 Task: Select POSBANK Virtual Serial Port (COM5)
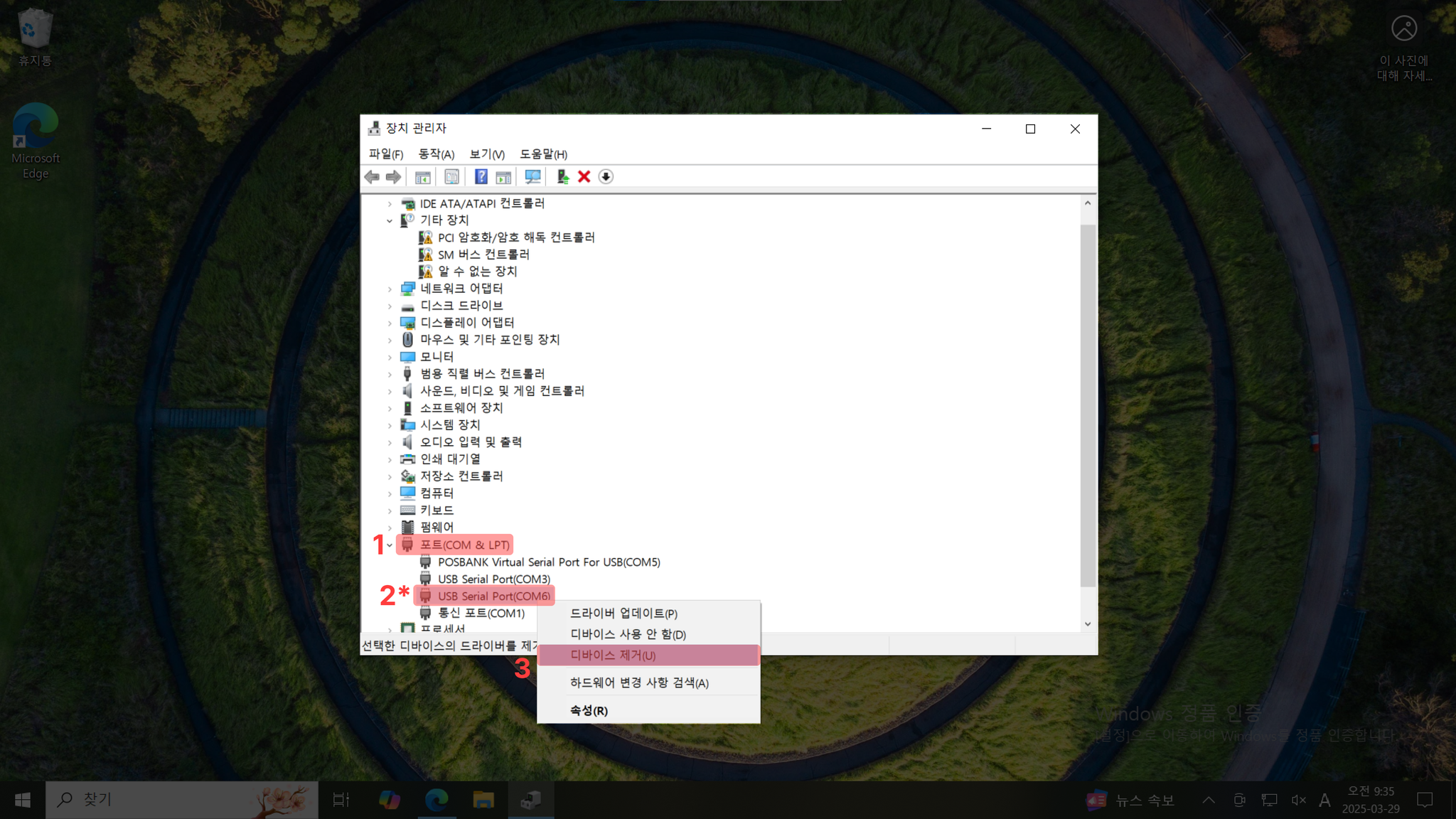(549, 562)
